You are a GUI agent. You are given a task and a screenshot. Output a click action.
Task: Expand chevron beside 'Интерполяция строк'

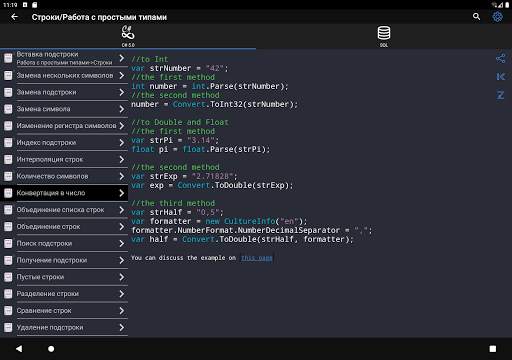[x=122, y=160]
